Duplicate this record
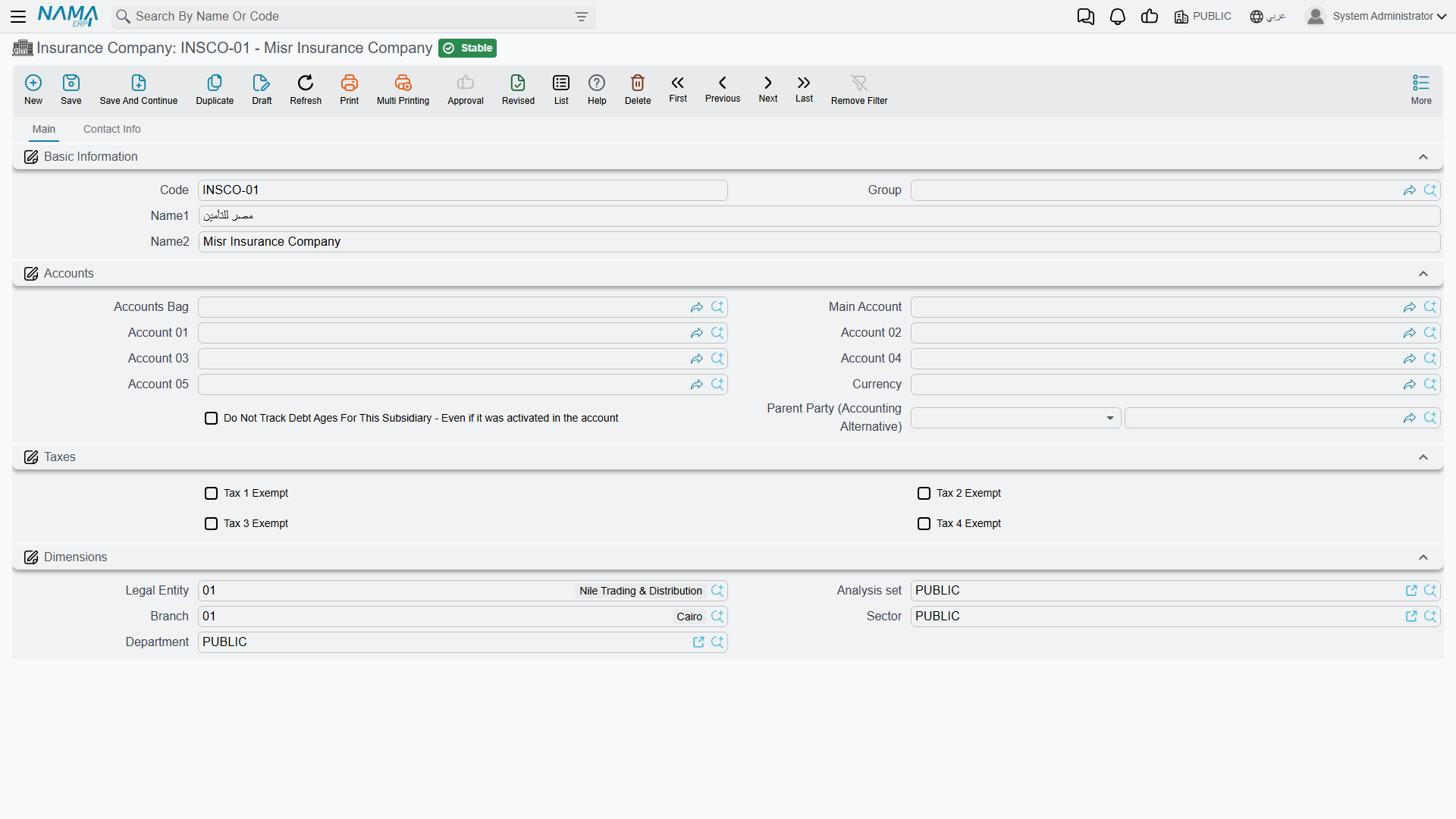Image resolution: width=1456 pixels, height=819 pixels. (x=215, y=89)
